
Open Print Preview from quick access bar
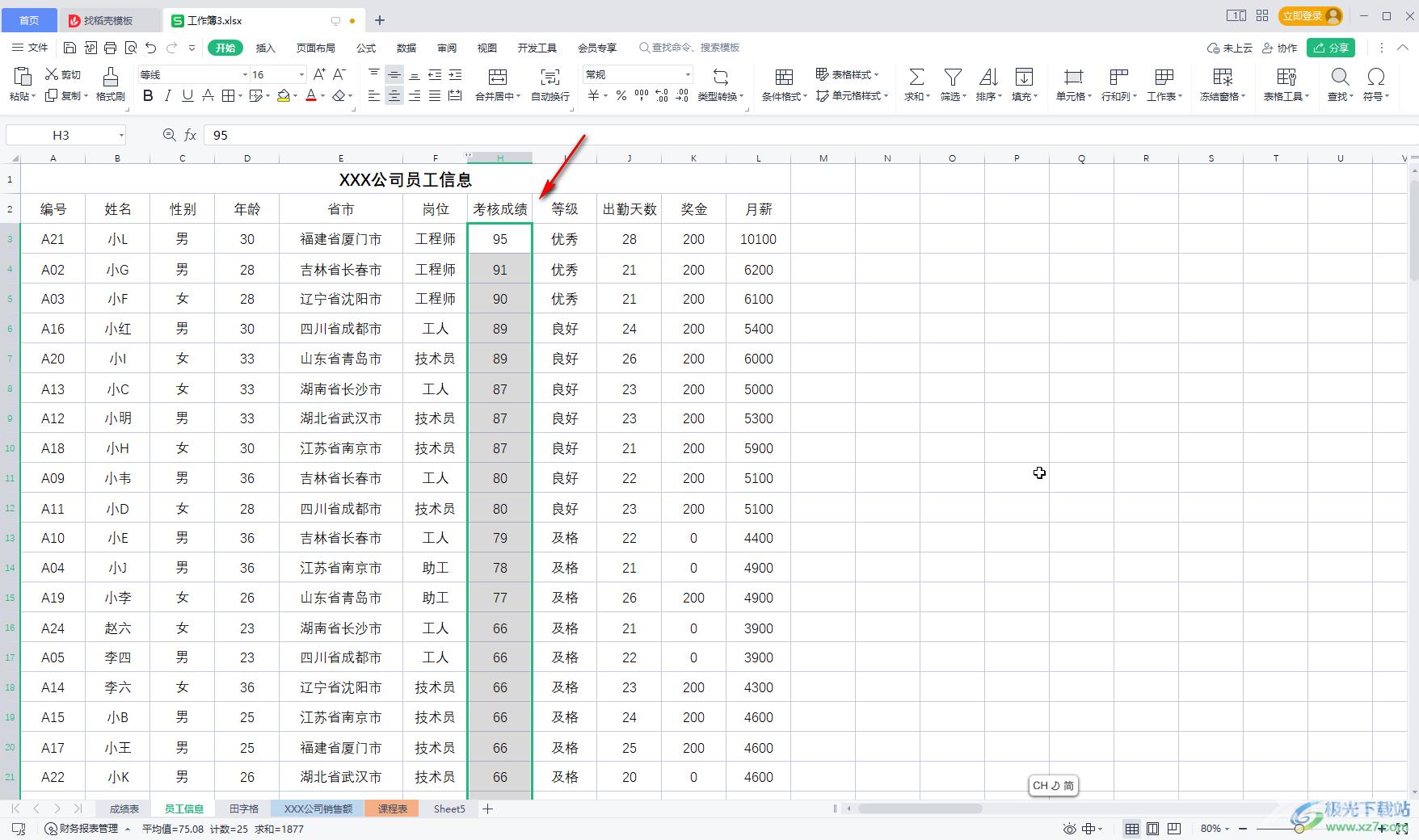click(x=131, y=48)
